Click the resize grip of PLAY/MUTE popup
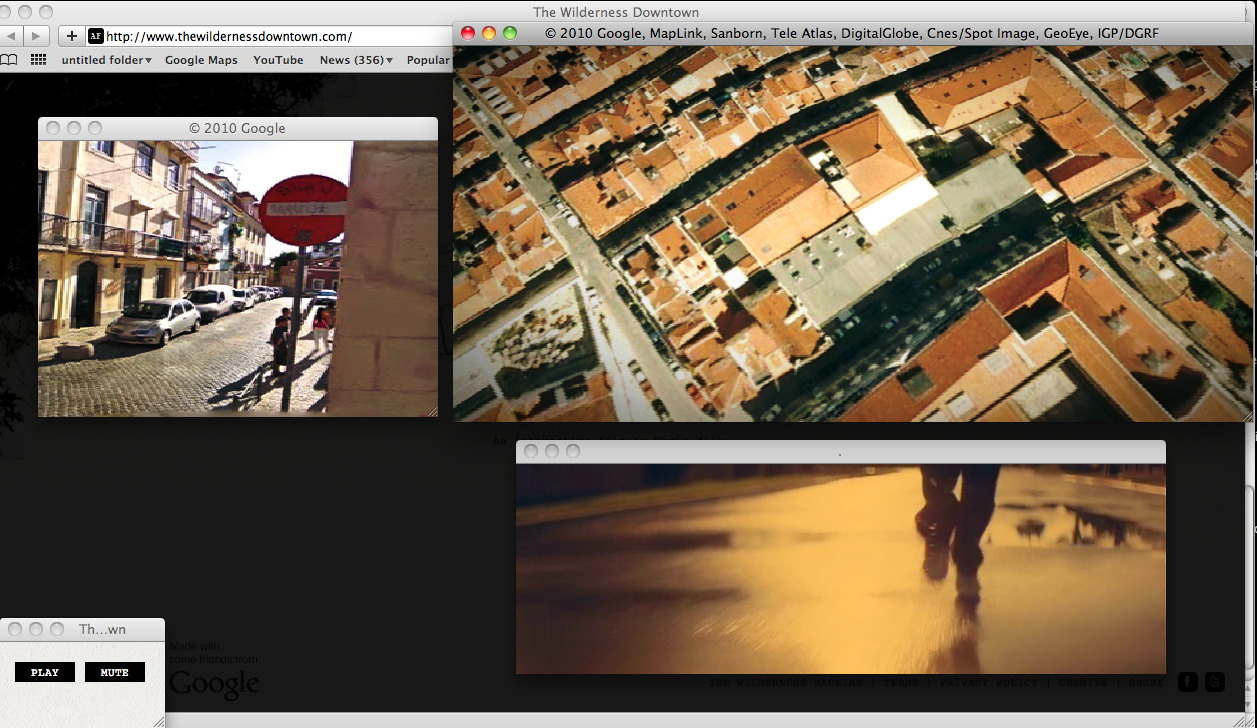 click(159, 721)
